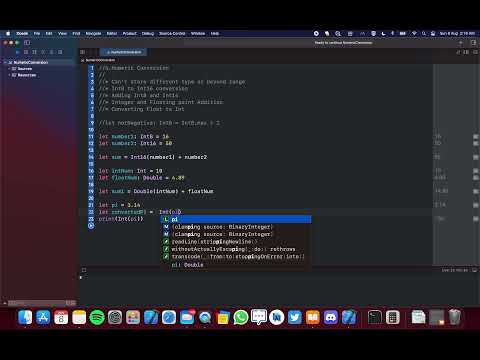Click the related items button beside the tab
The height and width of the screenshot is (360, 480).
pyautogui.click(x=83, y=52)
